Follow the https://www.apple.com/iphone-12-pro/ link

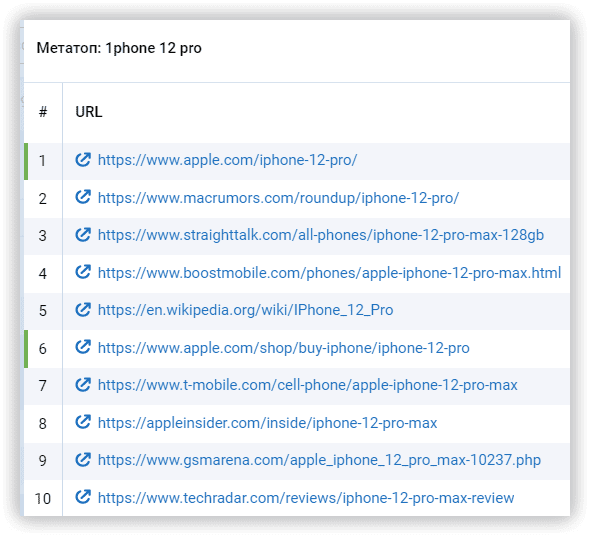click(227, 160)
